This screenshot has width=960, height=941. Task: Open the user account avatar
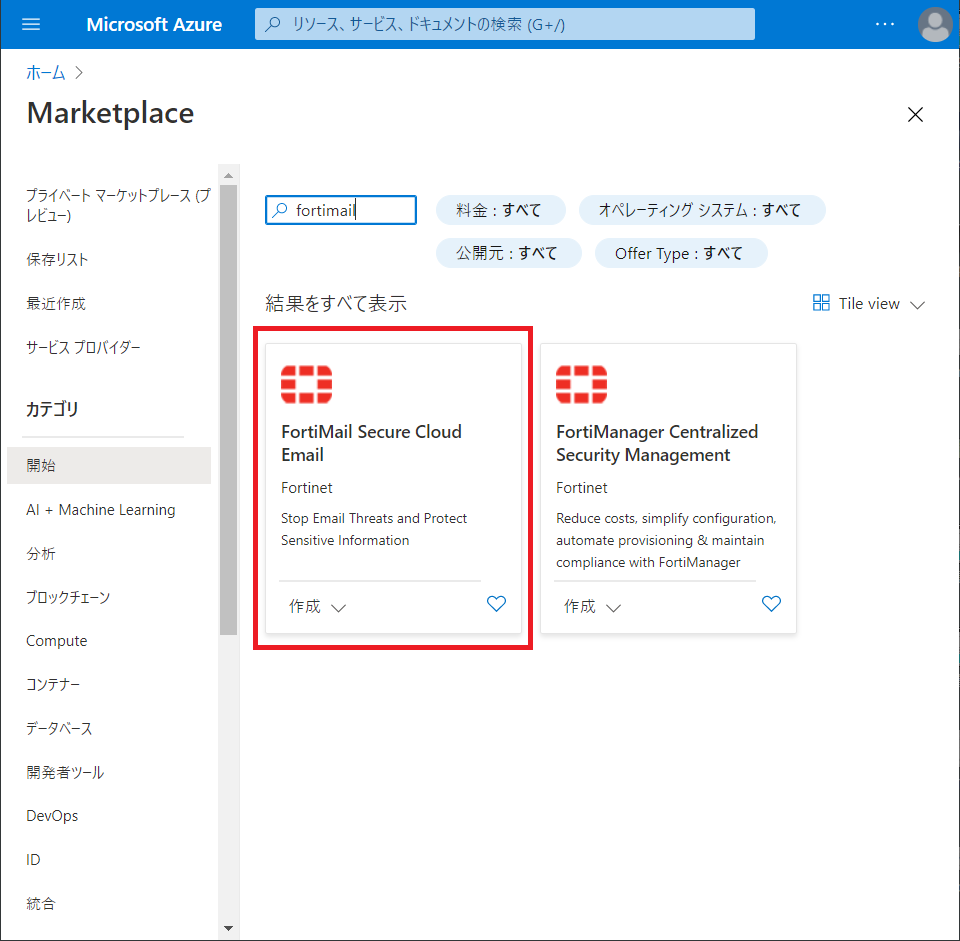click(x=935, y=24)
